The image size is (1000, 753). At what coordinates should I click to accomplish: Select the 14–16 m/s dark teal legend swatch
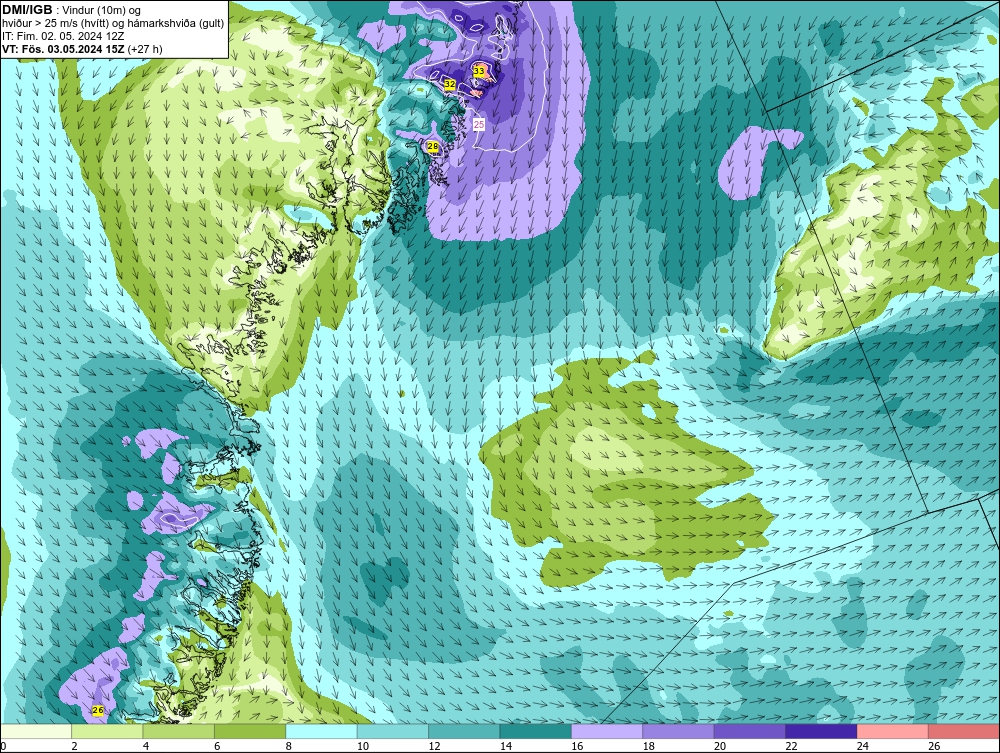click(x=536, y=731)
